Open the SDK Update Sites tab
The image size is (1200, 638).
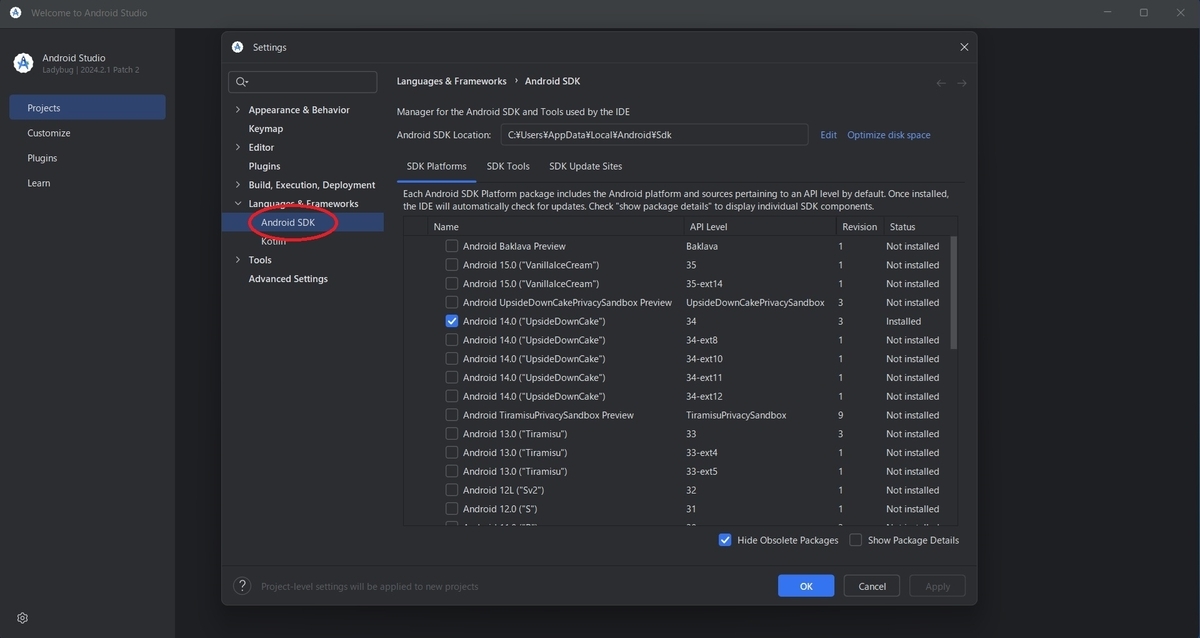pos(585,165)
